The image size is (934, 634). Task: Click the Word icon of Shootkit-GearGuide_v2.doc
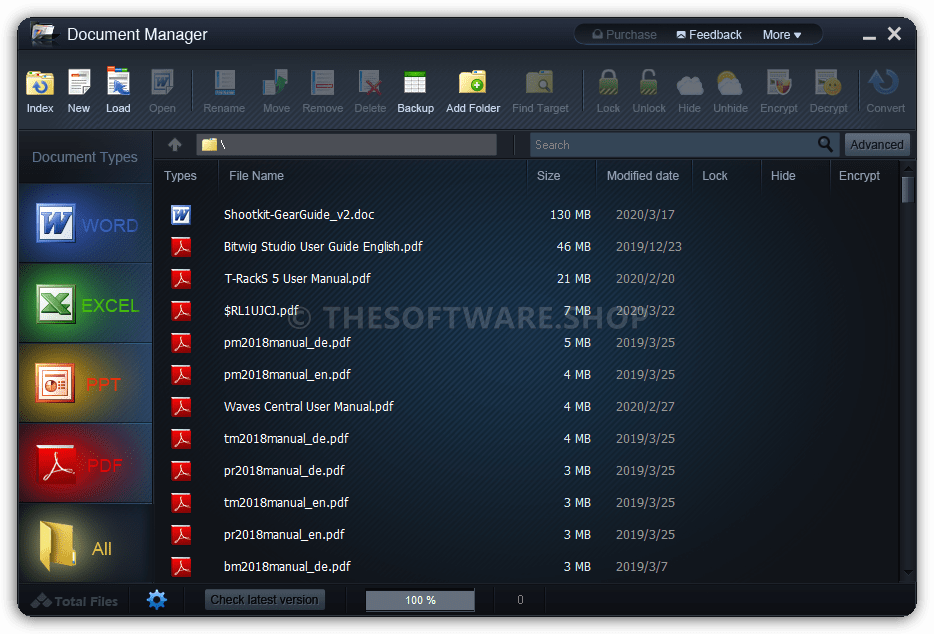tap(181, 215)
